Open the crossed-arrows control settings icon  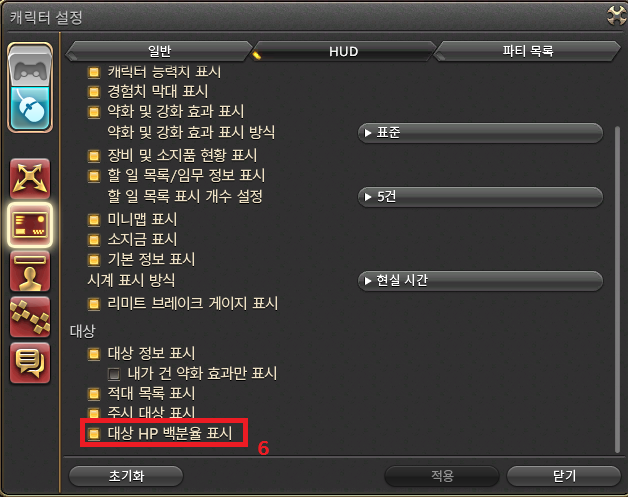pos(30,179)
